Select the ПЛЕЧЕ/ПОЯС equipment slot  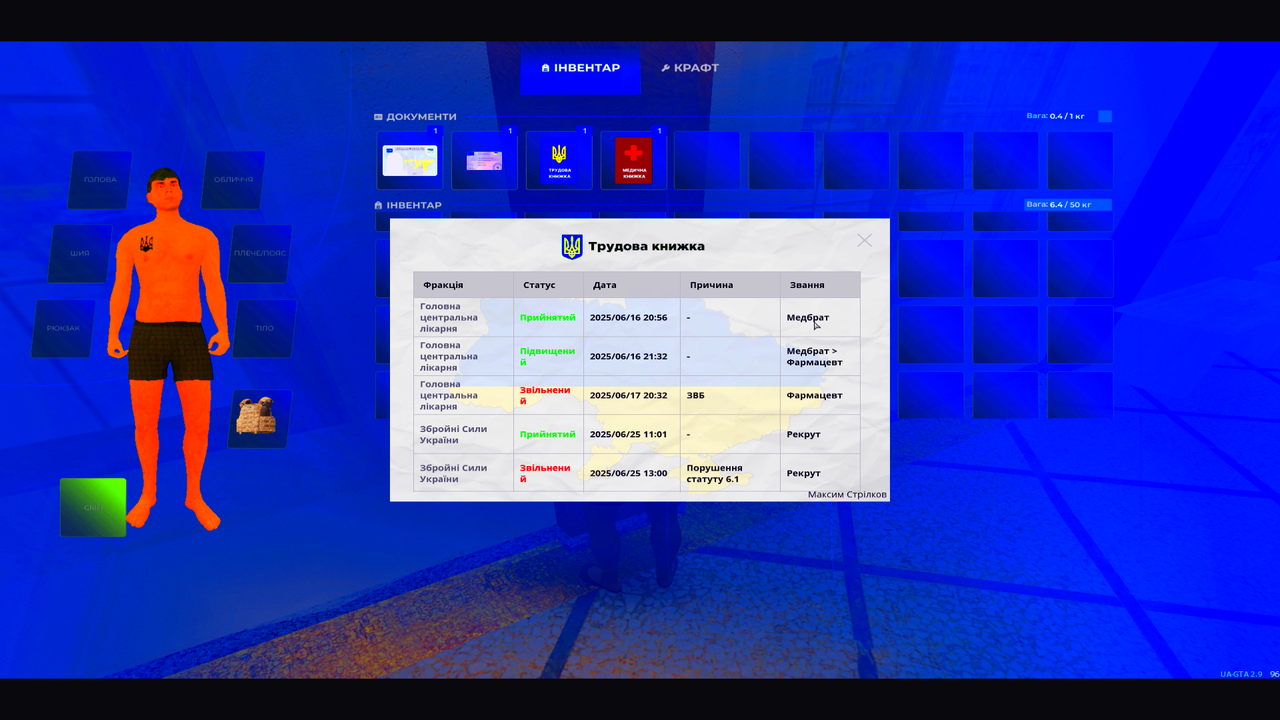260,253
